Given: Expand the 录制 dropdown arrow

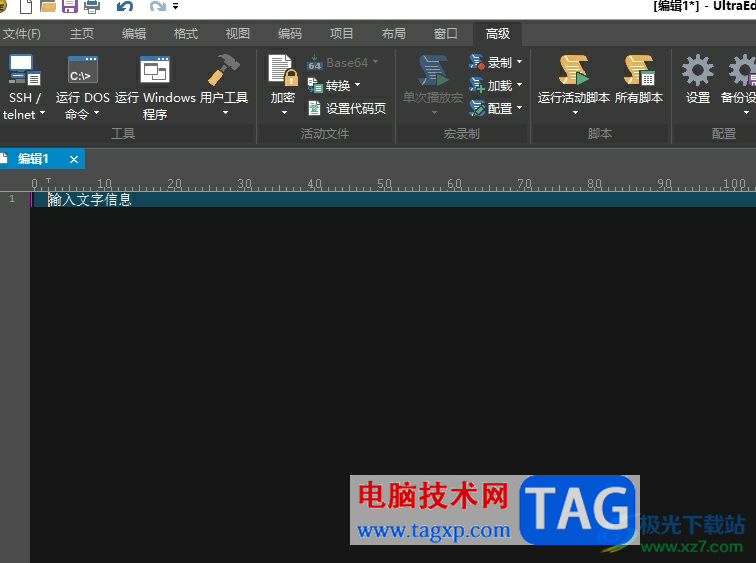Looking at the screenshot, I should (519, 62).
